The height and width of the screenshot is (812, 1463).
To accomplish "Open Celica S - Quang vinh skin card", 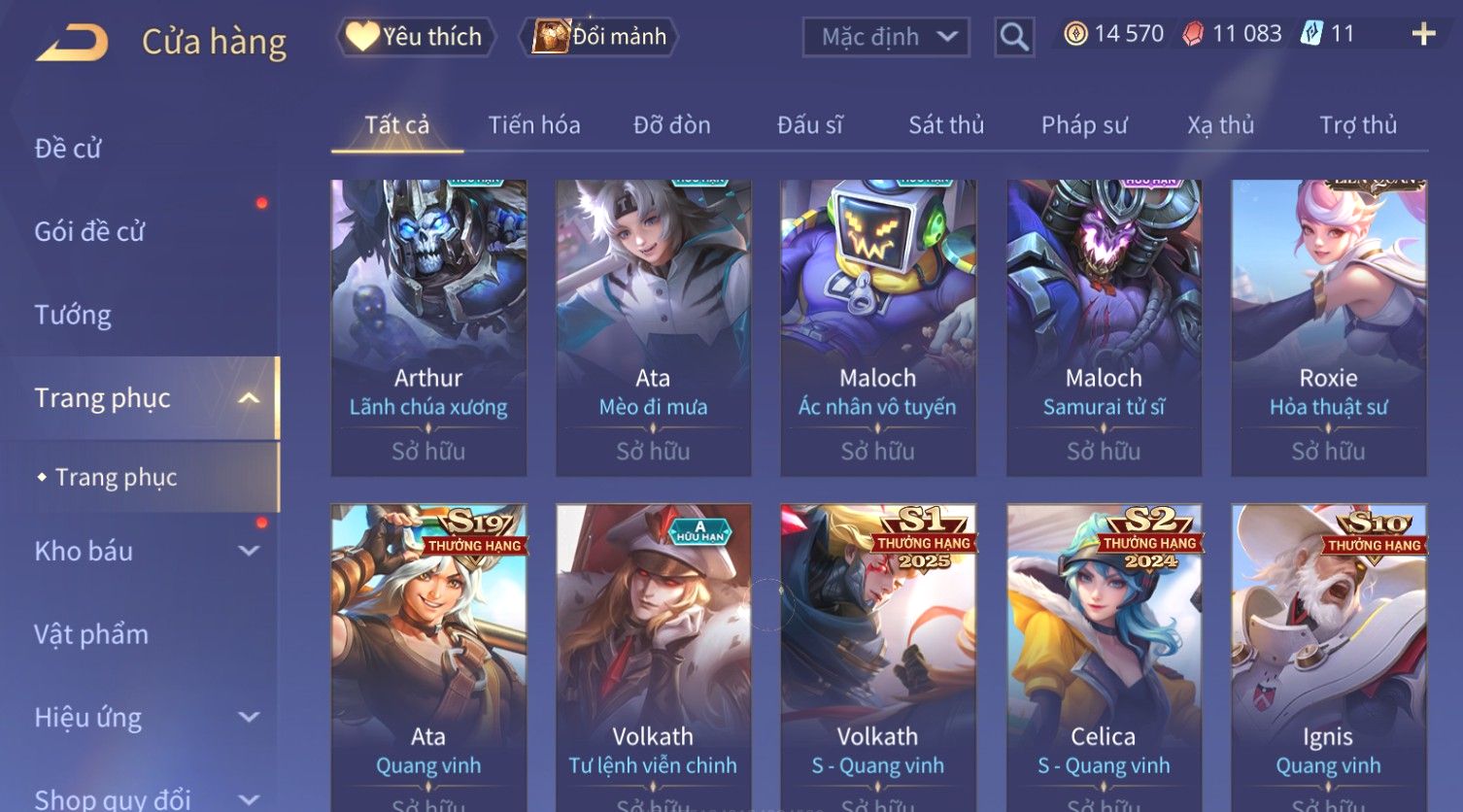I will [1104, 658].
